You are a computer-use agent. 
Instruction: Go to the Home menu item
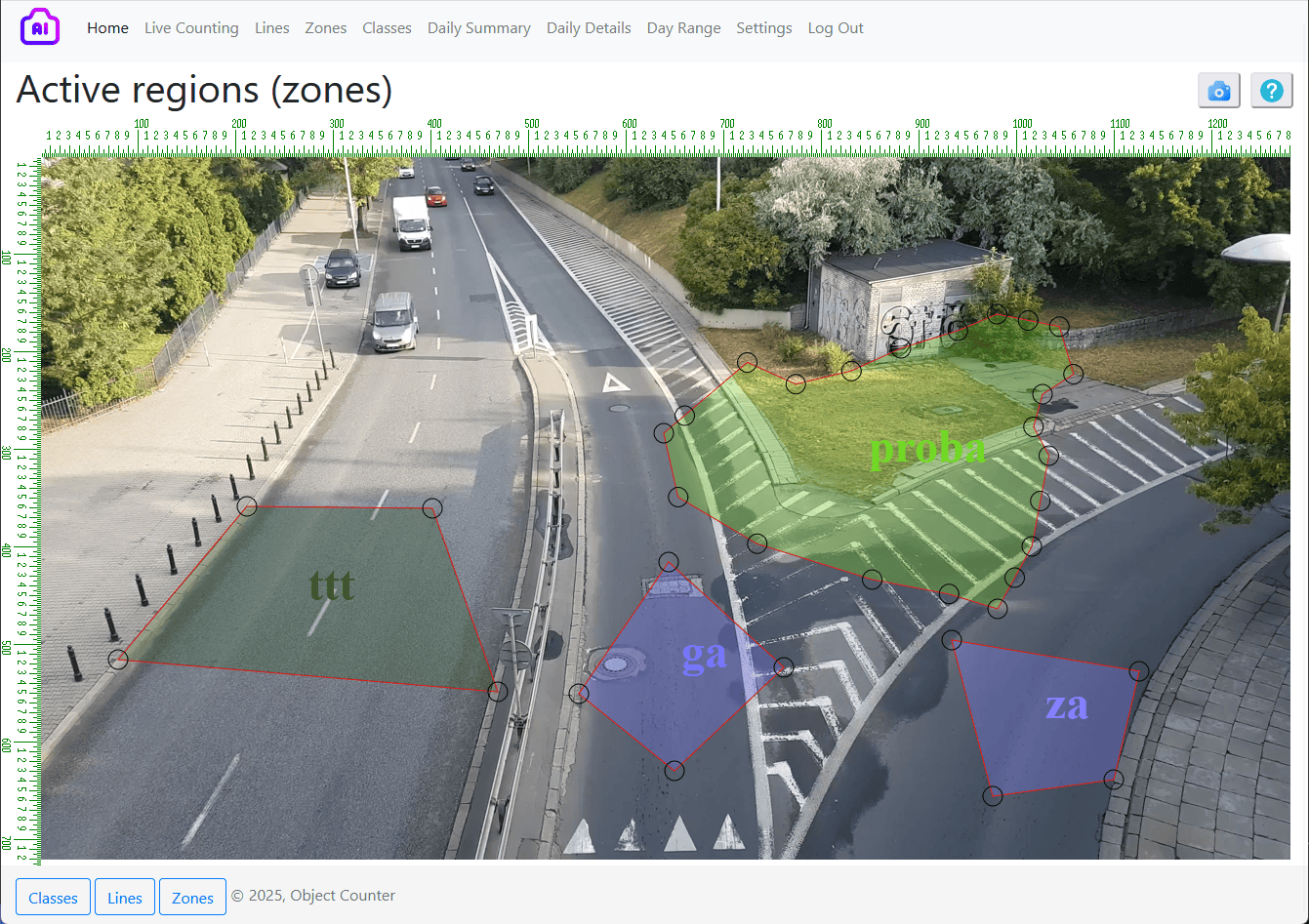point(107,28)
